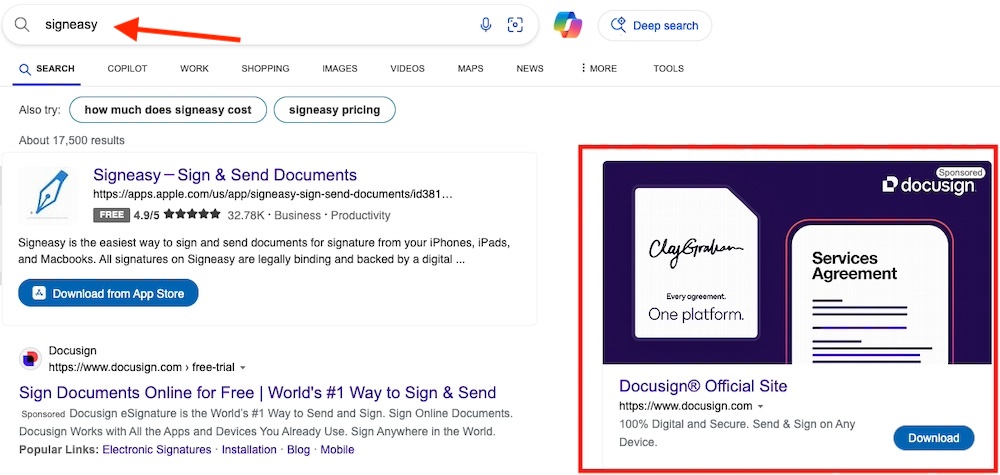Click the Deep search button
Viewport: 1000px width, 475px height.
click(x=655, y=25)
